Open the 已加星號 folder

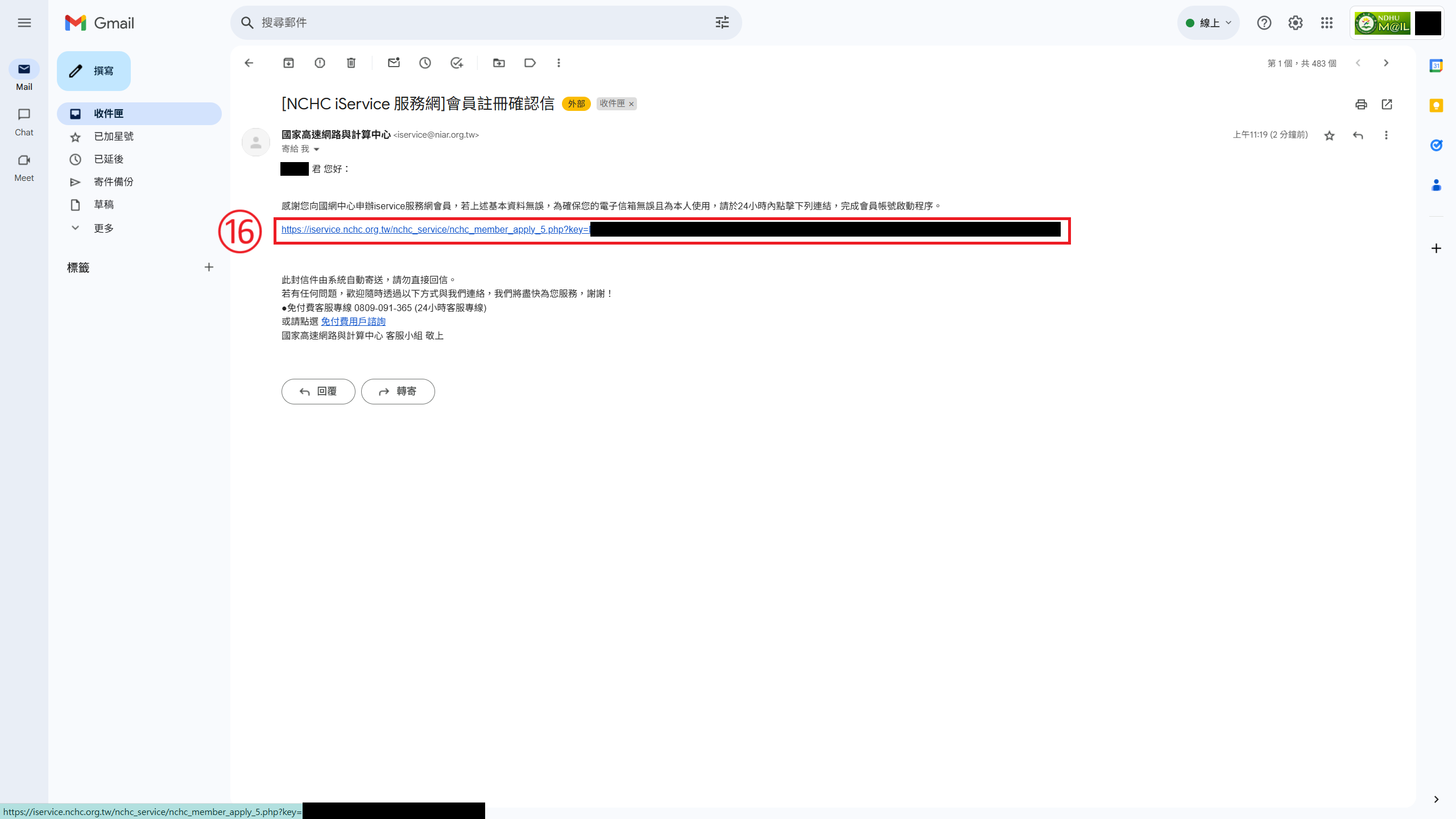click(x=114, y=136)
